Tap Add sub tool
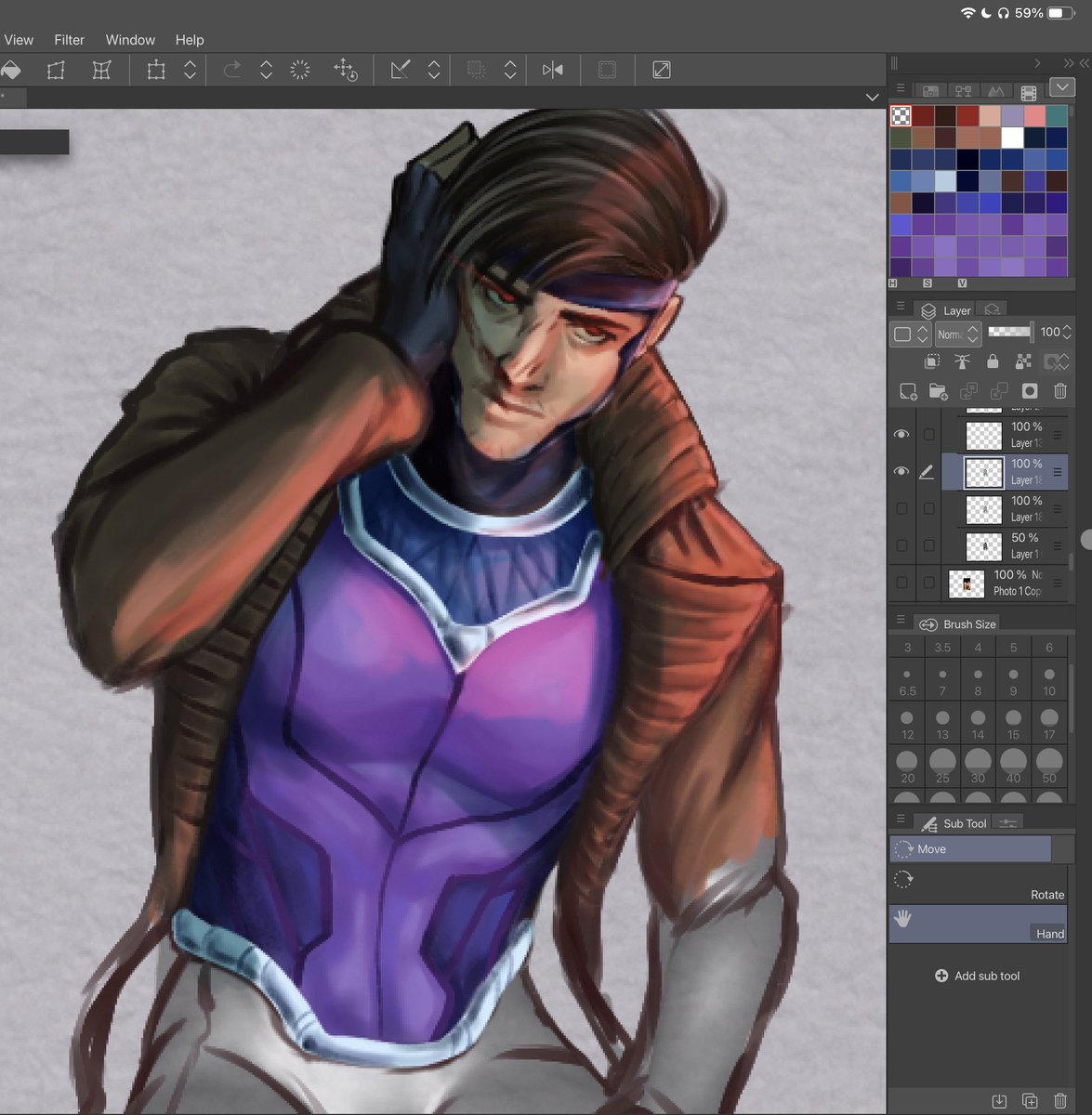Image resolution: width=1092 pixels, height=1115 pixels. (x=977, y=976)
